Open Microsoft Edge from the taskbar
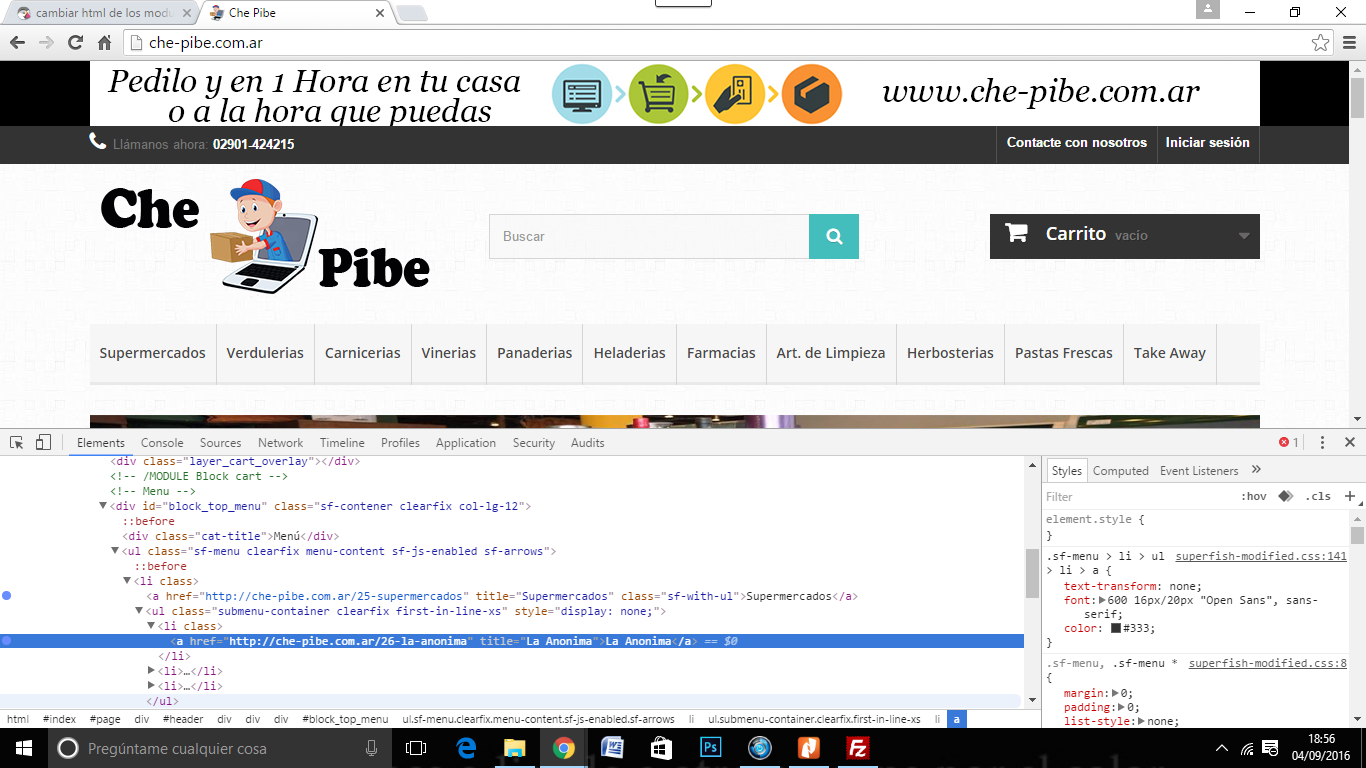Viewport: 1366px width, 768px height. point(466,748)
